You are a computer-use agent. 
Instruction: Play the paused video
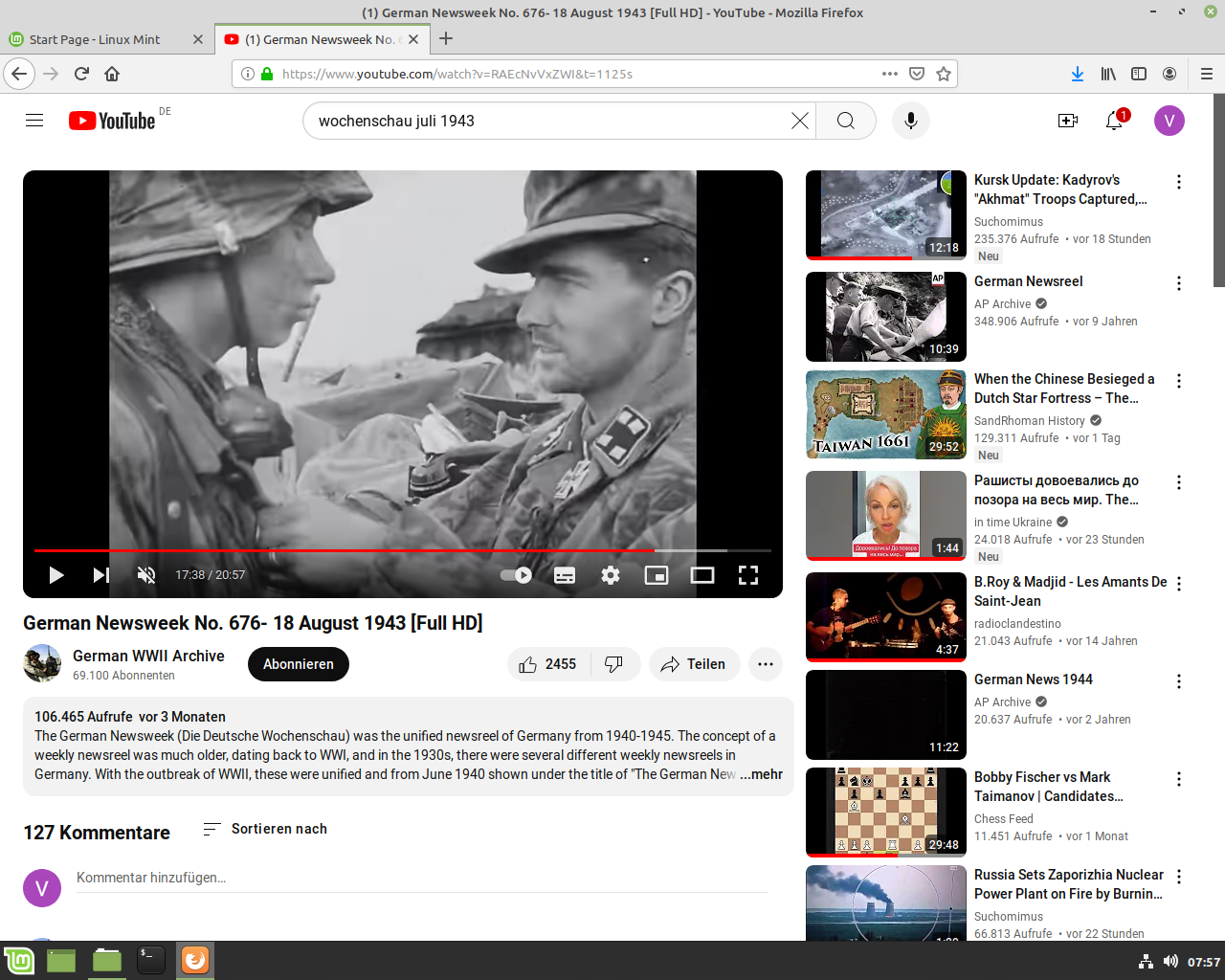[56, 575]
